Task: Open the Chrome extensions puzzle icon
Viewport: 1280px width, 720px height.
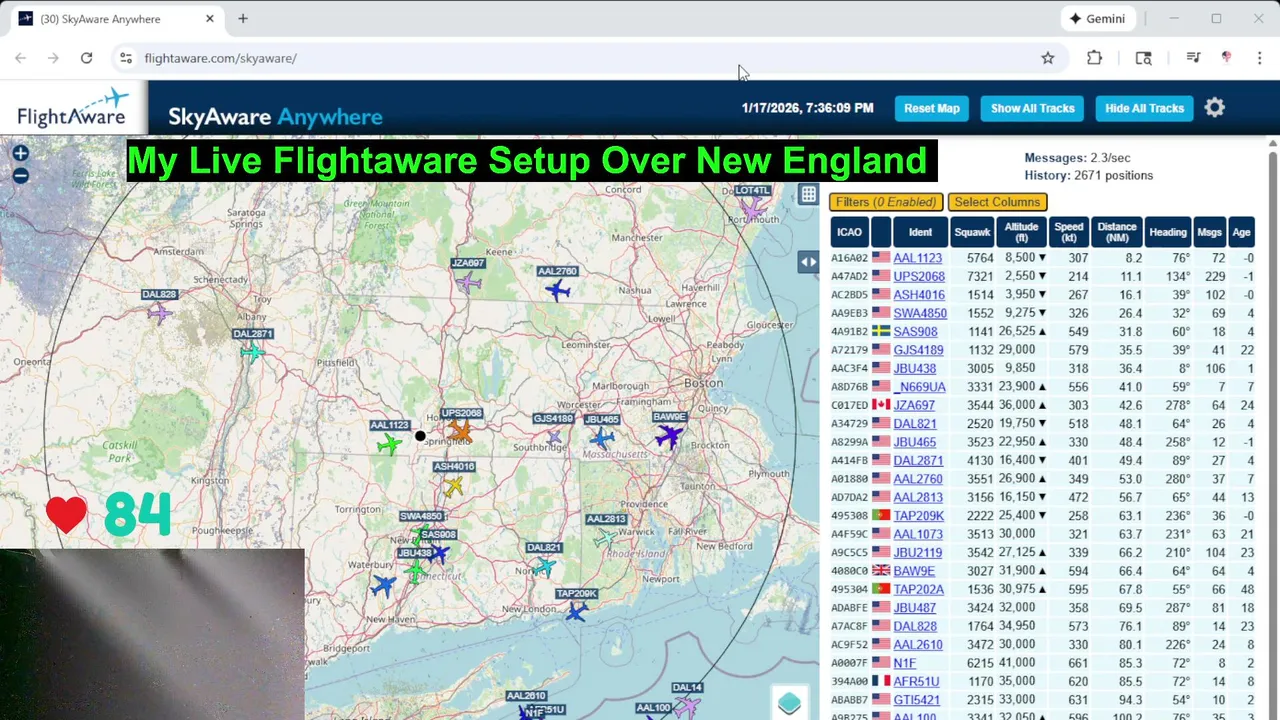Action: [1095, 58]
